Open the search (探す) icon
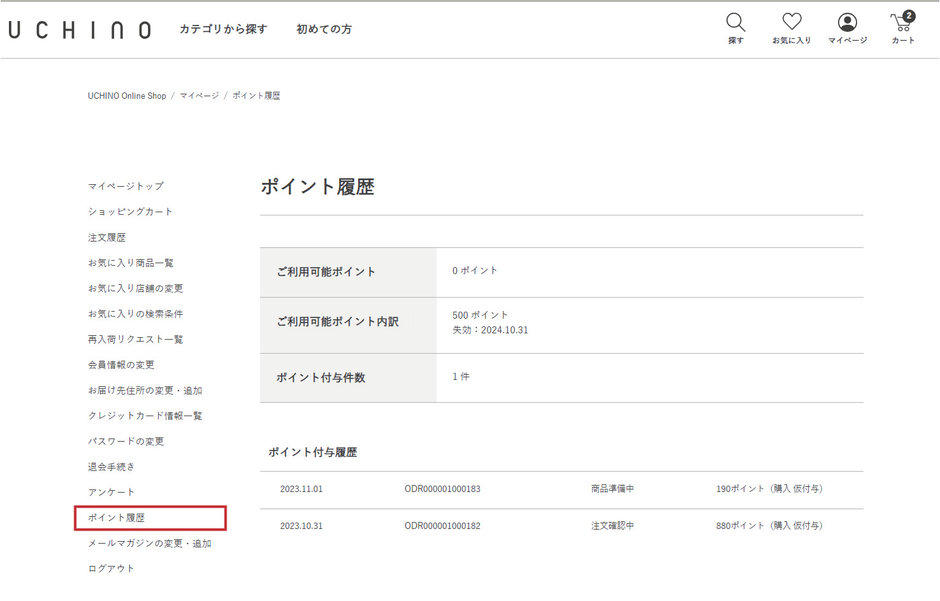The image size is (940, 601). (x=736, y=21)
